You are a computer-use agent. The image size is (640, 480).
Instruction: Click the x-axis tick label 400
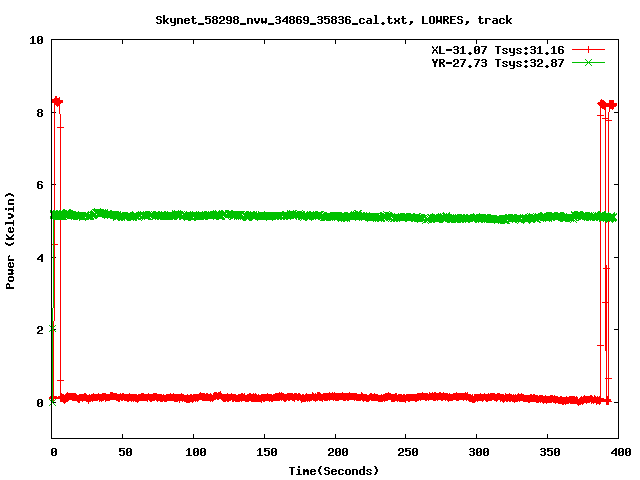click(621, 452)
